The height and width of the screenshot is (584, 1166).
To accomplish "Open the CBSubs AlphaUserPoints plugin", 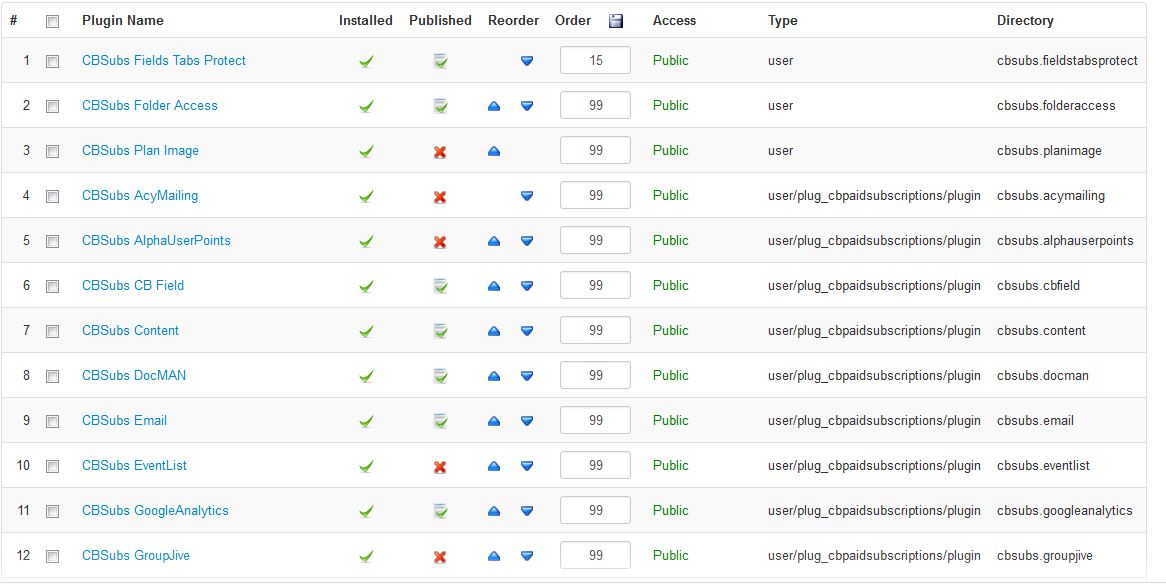I will 156,240.
